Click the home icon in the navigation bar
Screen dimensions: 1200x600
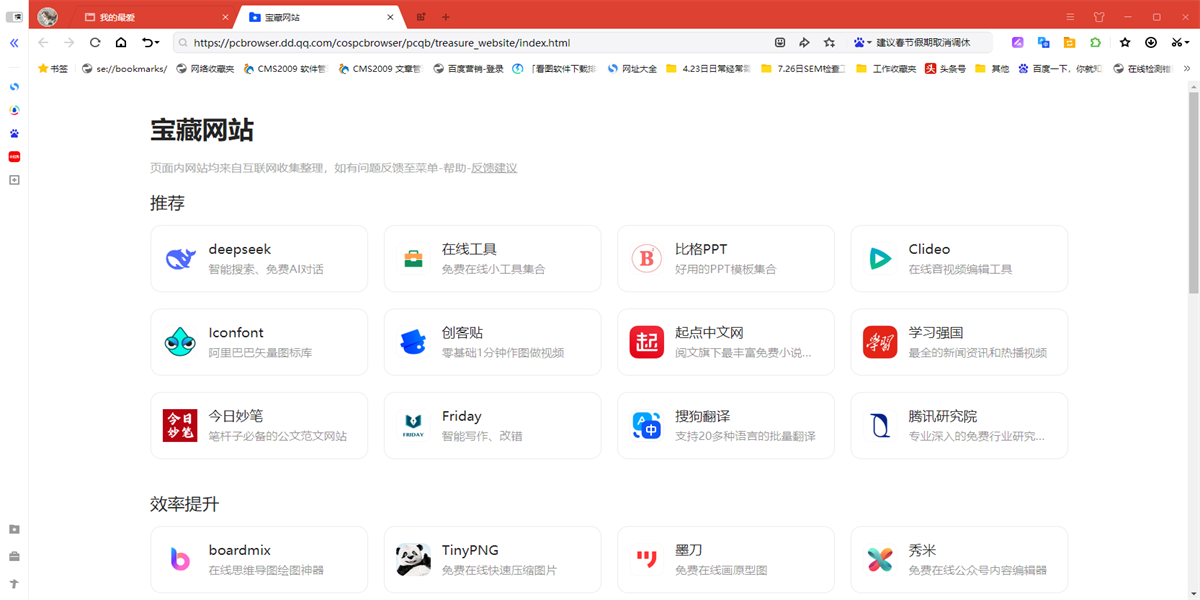pyautogui.click(x=120, y=43)
